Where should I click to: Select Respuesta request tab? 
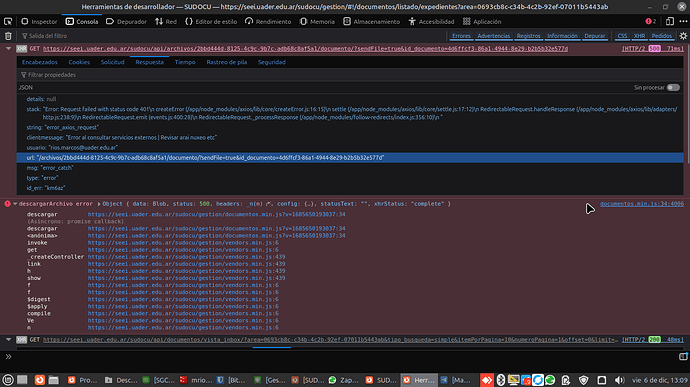[150, 62]
